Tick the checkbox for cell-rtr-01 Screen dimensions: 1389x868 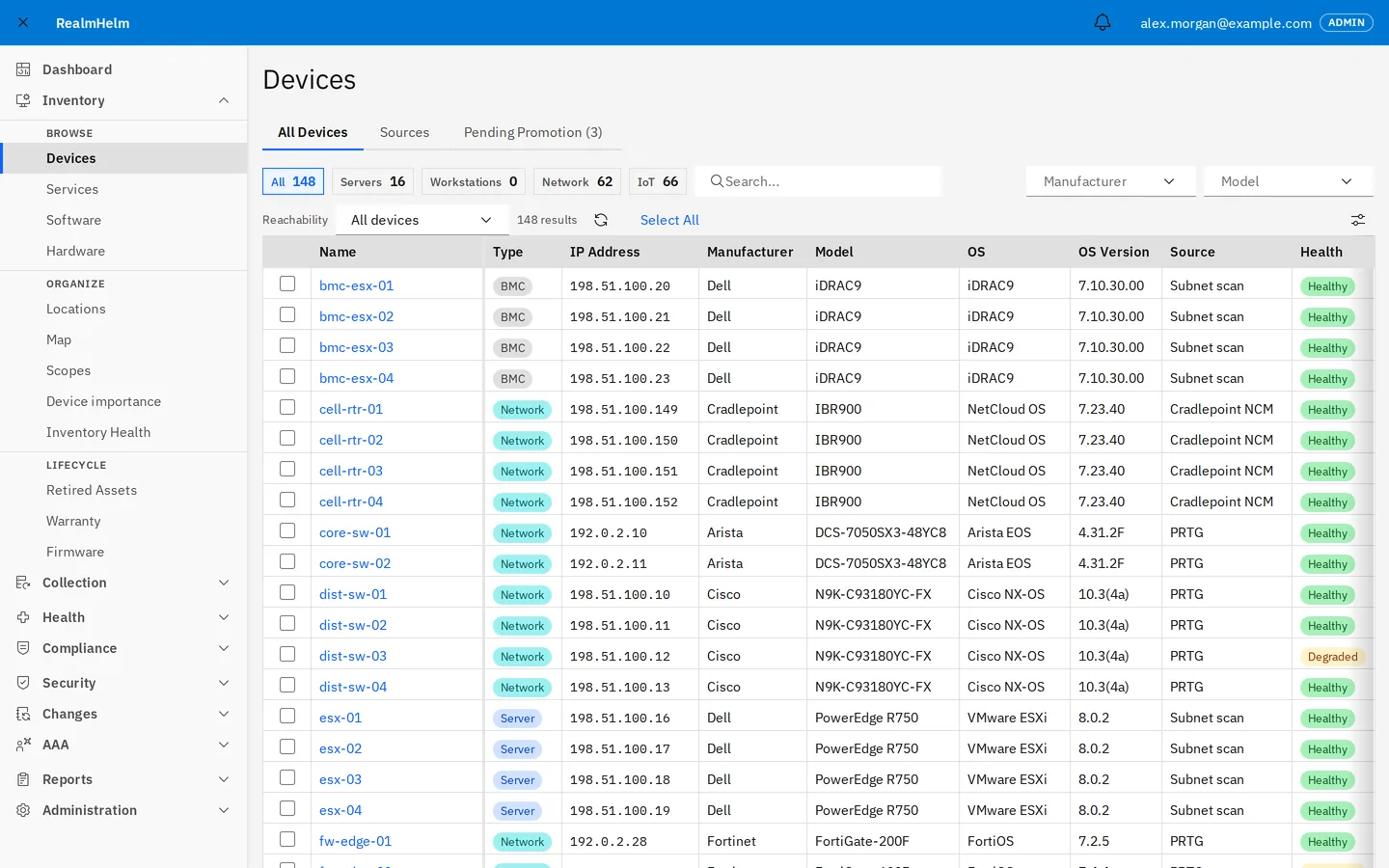click(287, 407)
